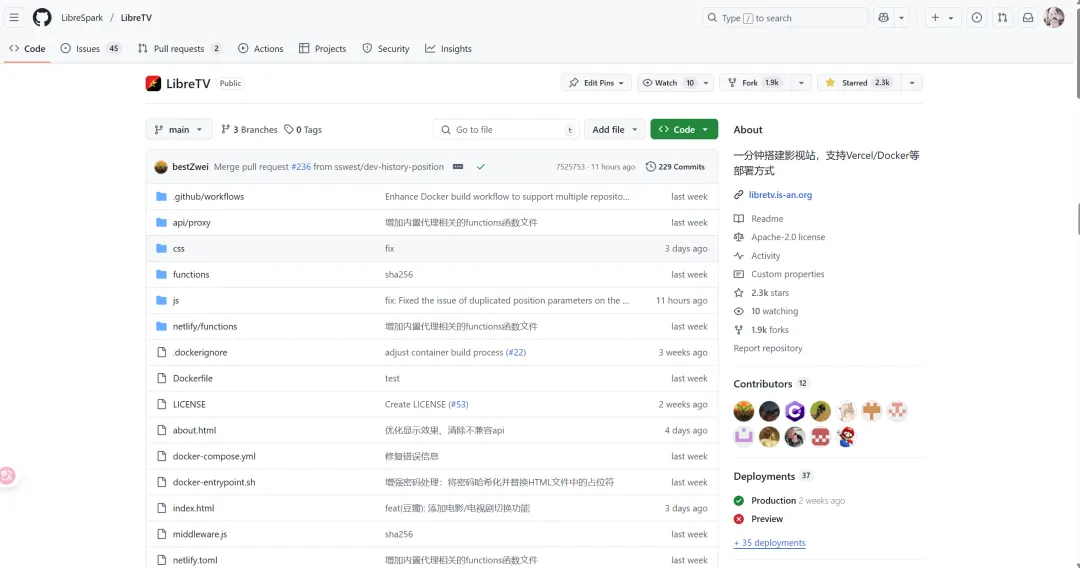The width and height of the screenshot is (1080, 568).
Task: Open the middleware.js file
Action: pyautogui.click(x=200, y=534)
